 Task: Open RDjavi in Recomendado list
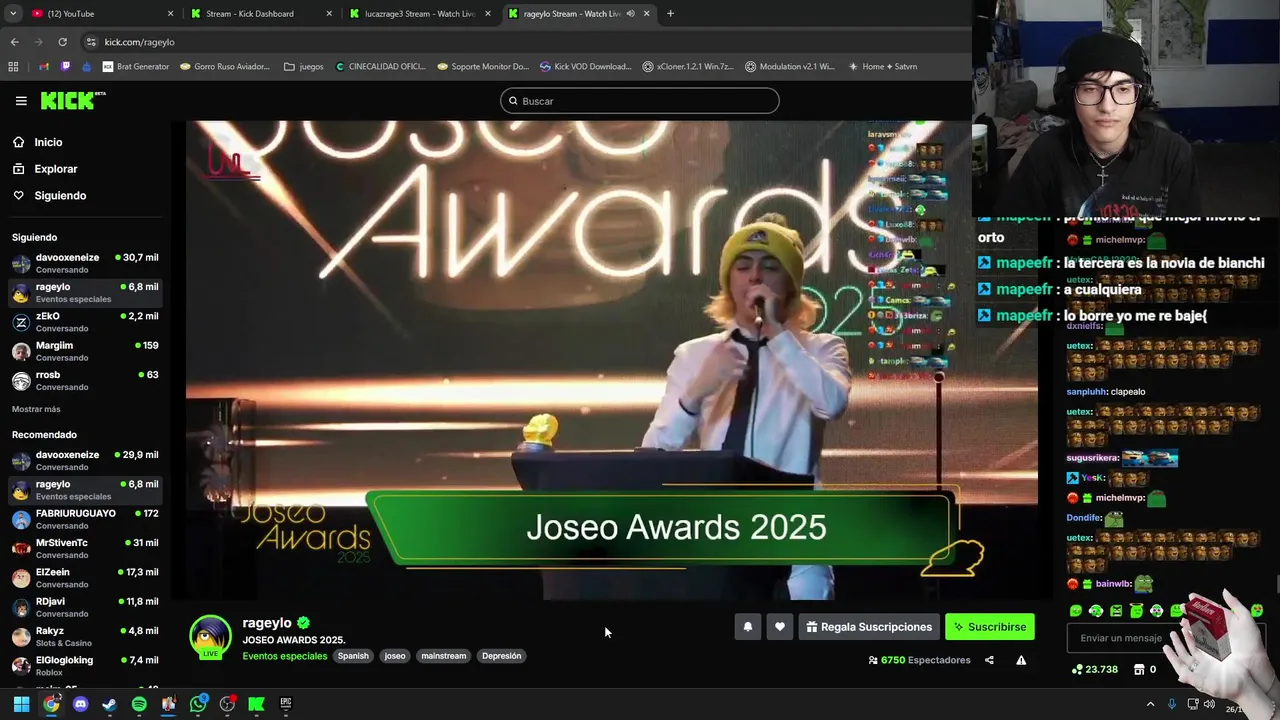point(85,607)
